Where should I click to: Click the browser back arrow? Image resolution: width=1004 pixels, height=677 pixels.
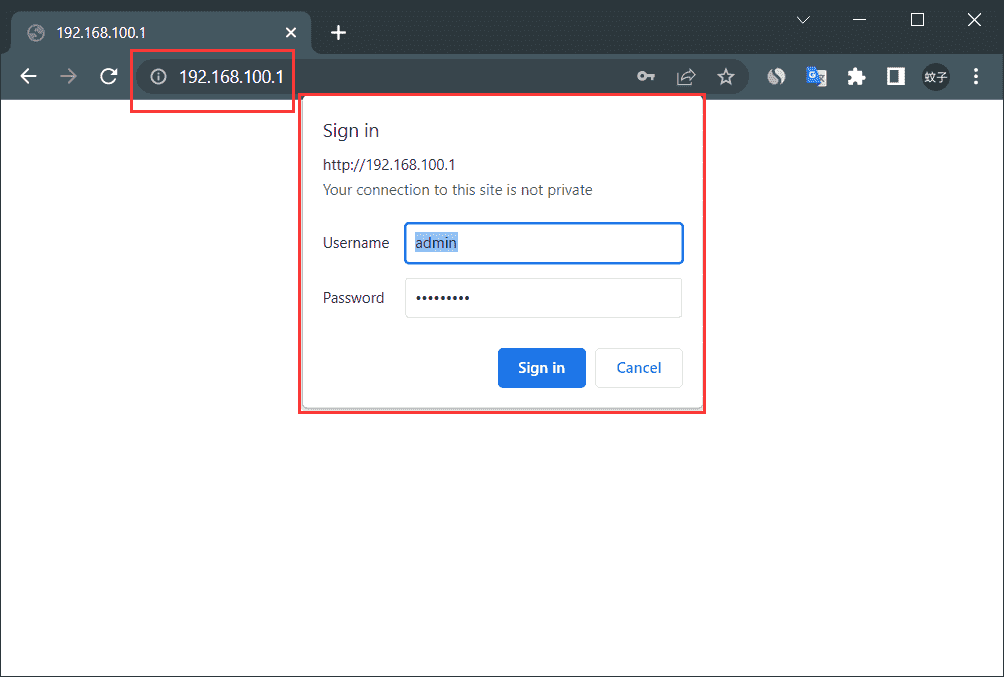[28, 77]
